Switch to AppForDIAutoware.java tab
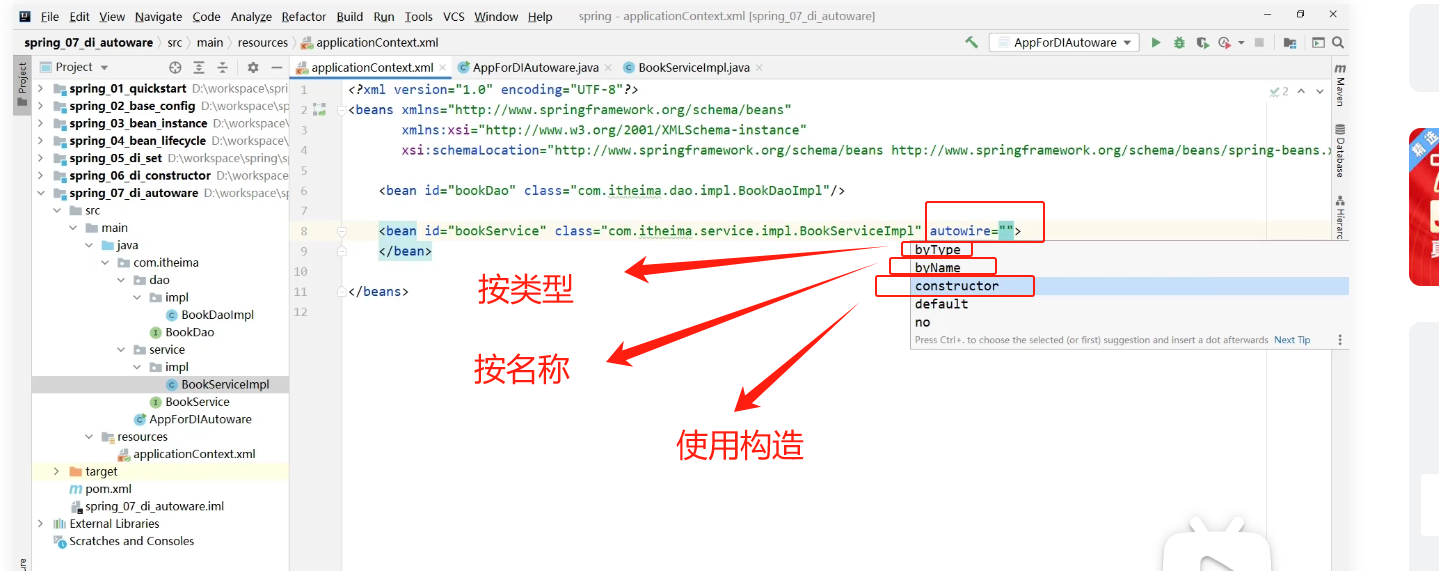Screen dimensions: 1439x571 (x=535, y=68)
